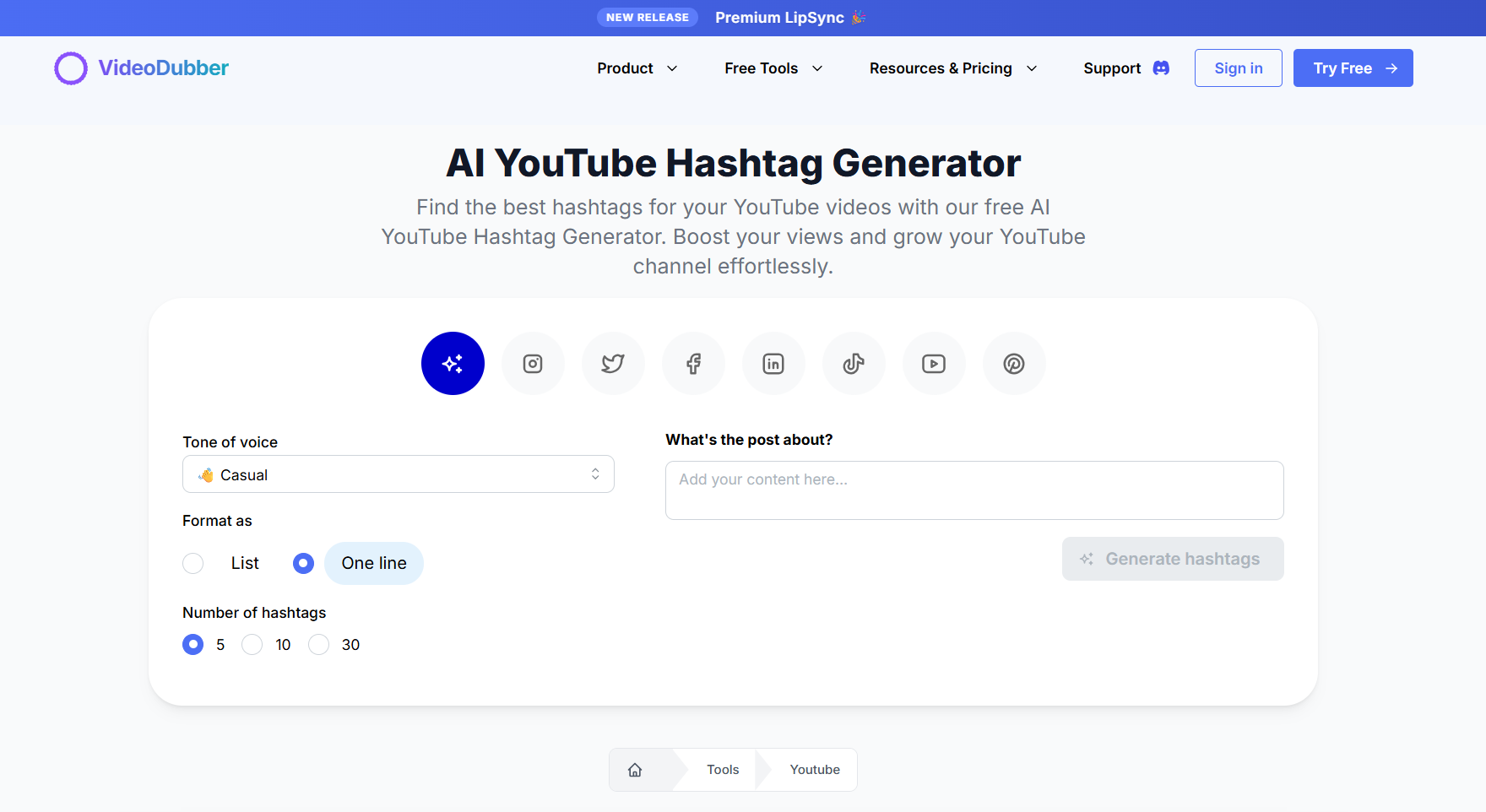Click the NEW RELEASE badge

648,18
